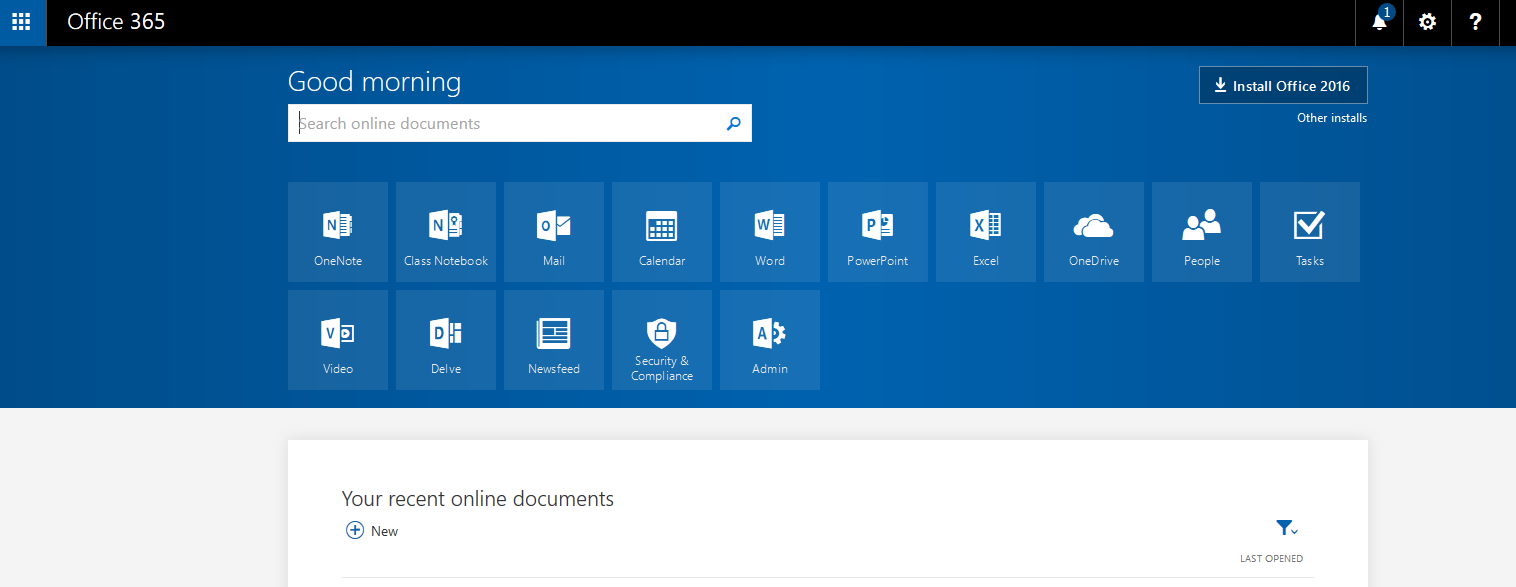Click the Install Office 2016 button
This screenshot has height=587, width=1516.
(1283, 85)
